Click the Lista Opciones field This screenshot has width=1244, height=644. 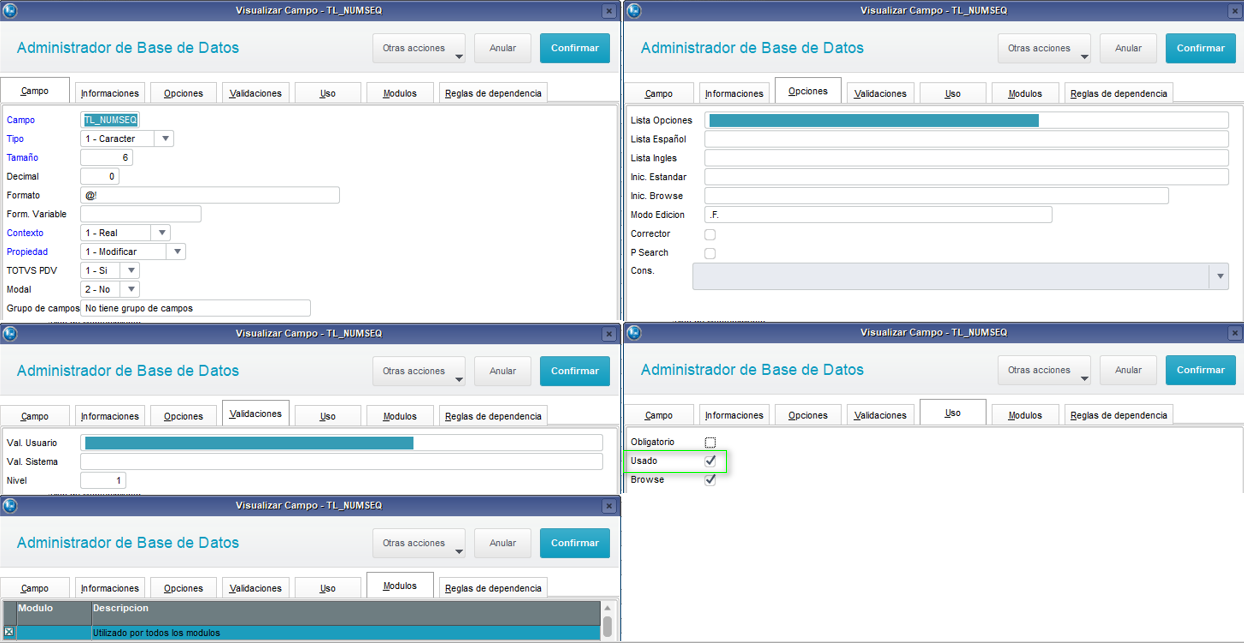tap(966, 120)
